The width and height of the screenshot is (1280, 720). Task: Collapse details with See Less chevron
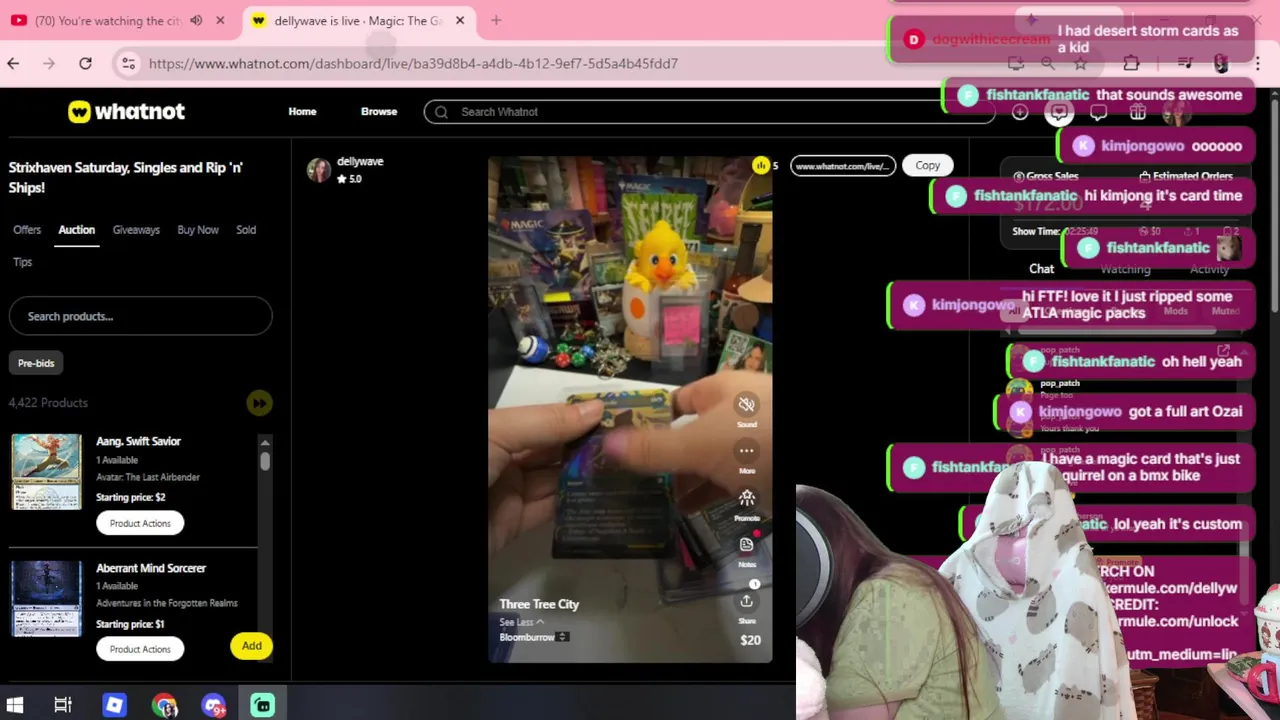click(x=521, y=622)
